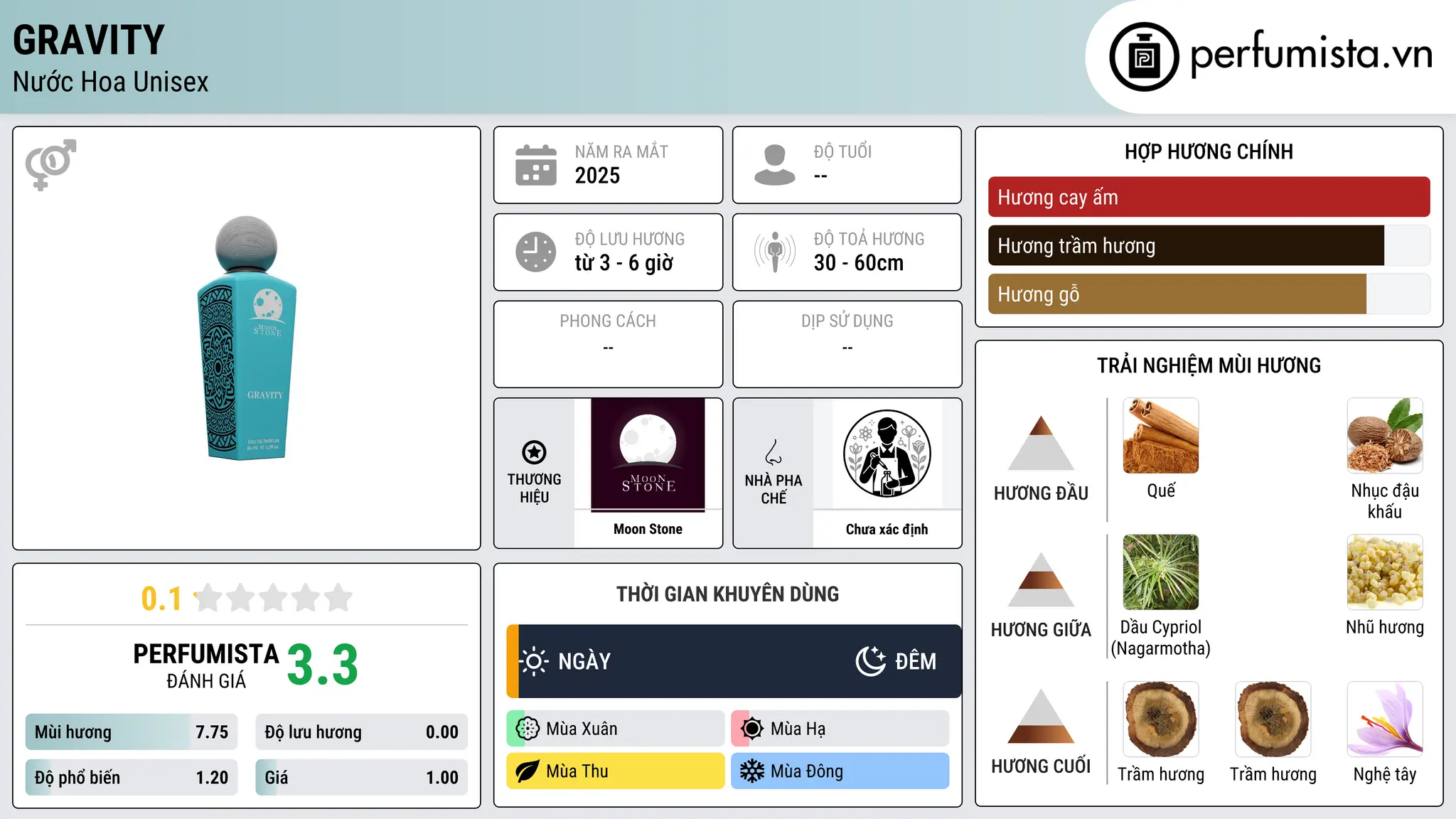The width and height of the screenshot is (1456, 819).
Task: Open the perfumer illustration above Chưa xác định
Action: pyautogui.click(x=887, y=454)
